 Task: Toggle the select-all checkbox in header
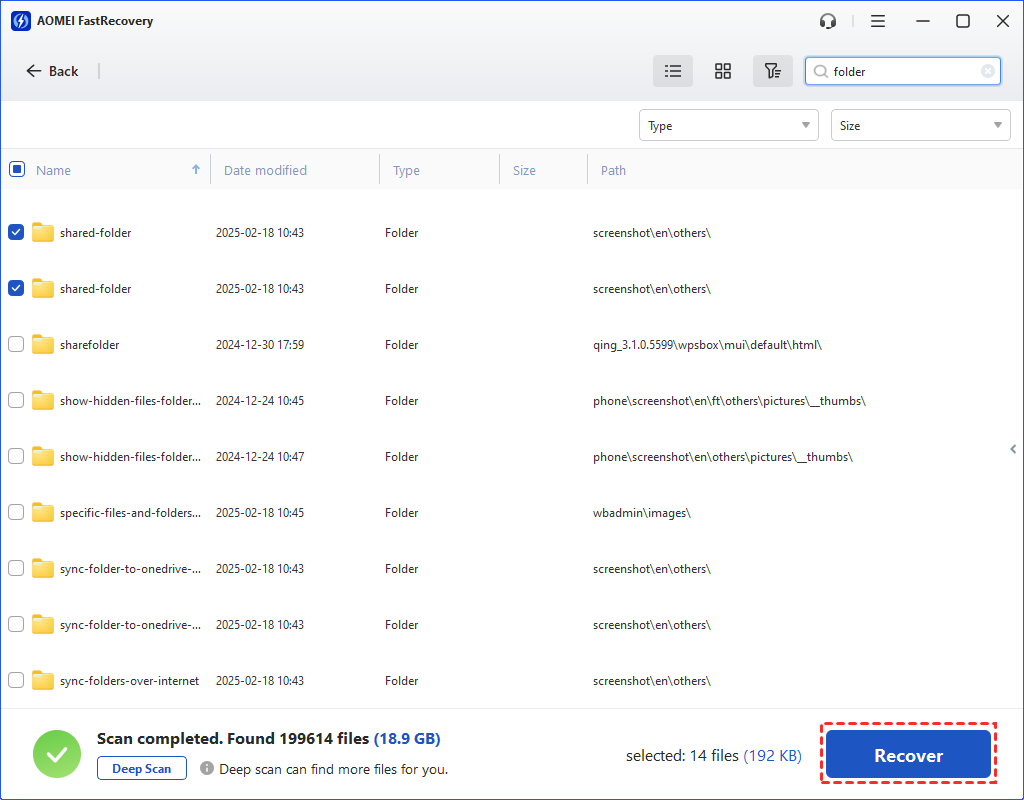point(17,169)
